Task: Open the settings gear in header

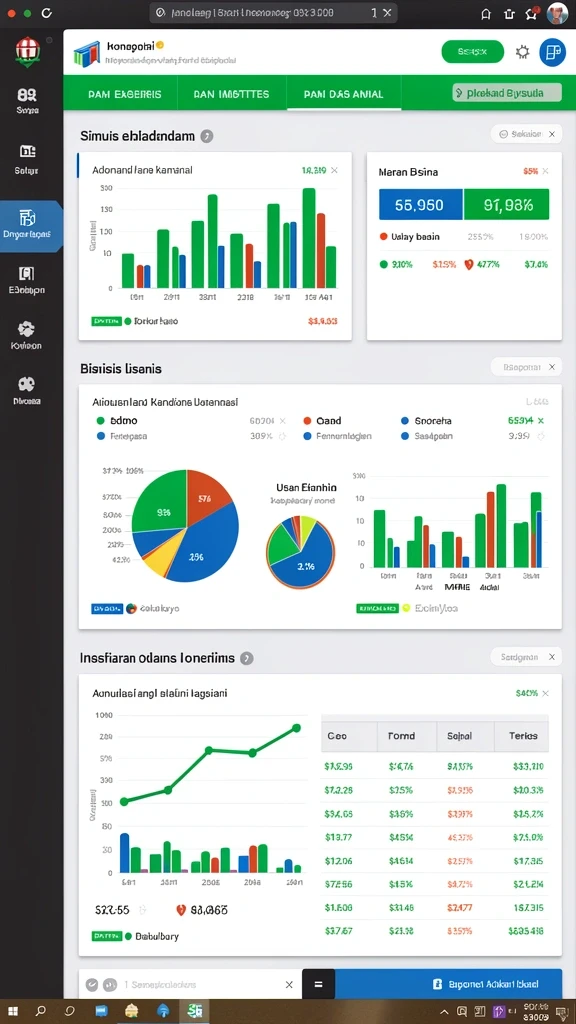Action: [x=522, y=52]
